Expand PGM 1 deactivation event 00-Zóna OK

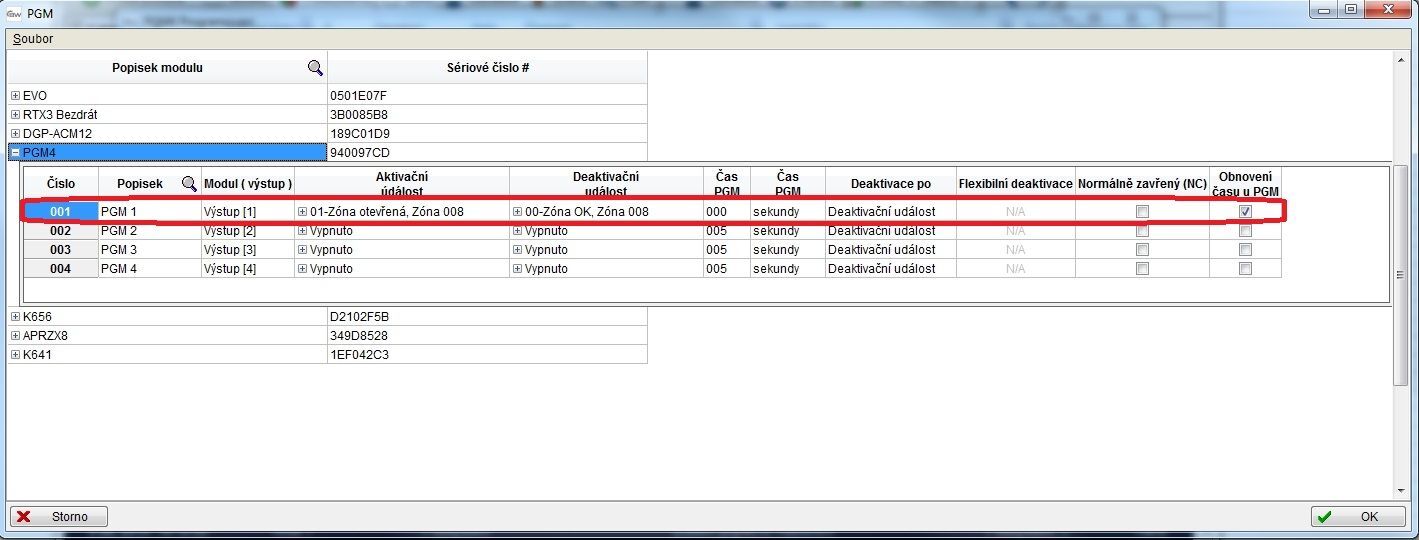(x=517, y=212)
